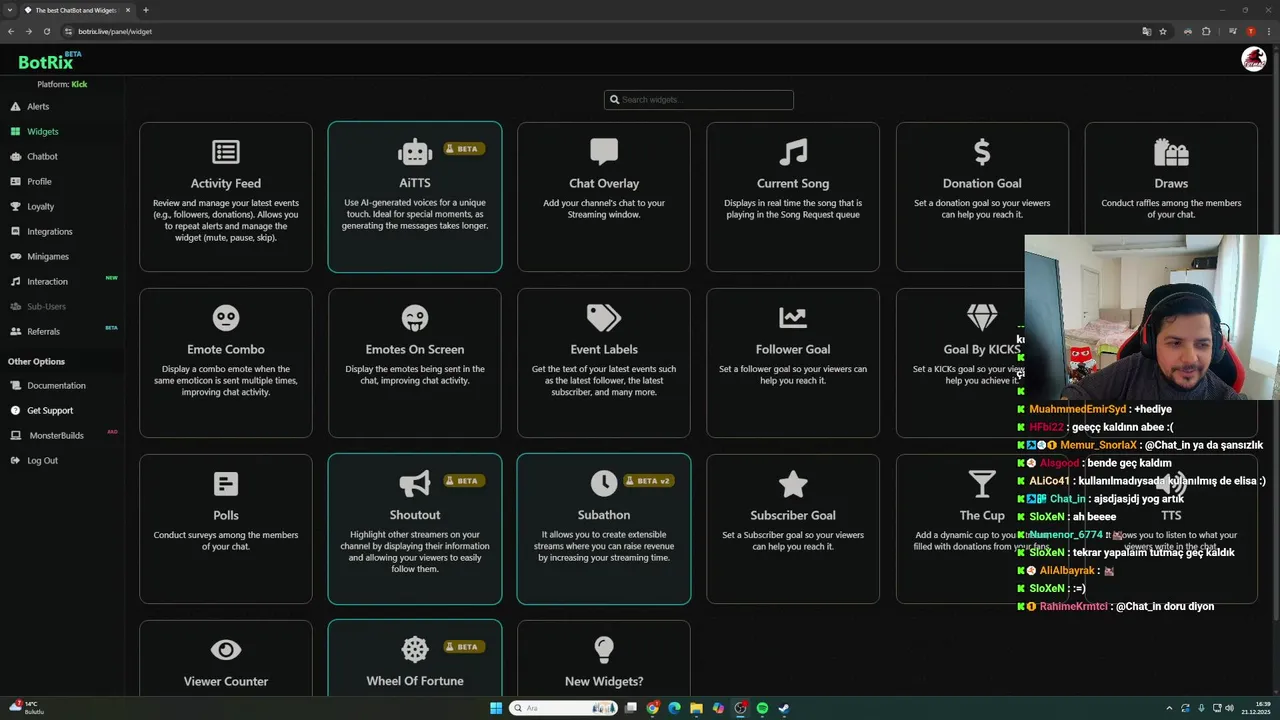Open Documentation link in the sidebar
Screen dimensions: 1280x720
tap(56, 386)
